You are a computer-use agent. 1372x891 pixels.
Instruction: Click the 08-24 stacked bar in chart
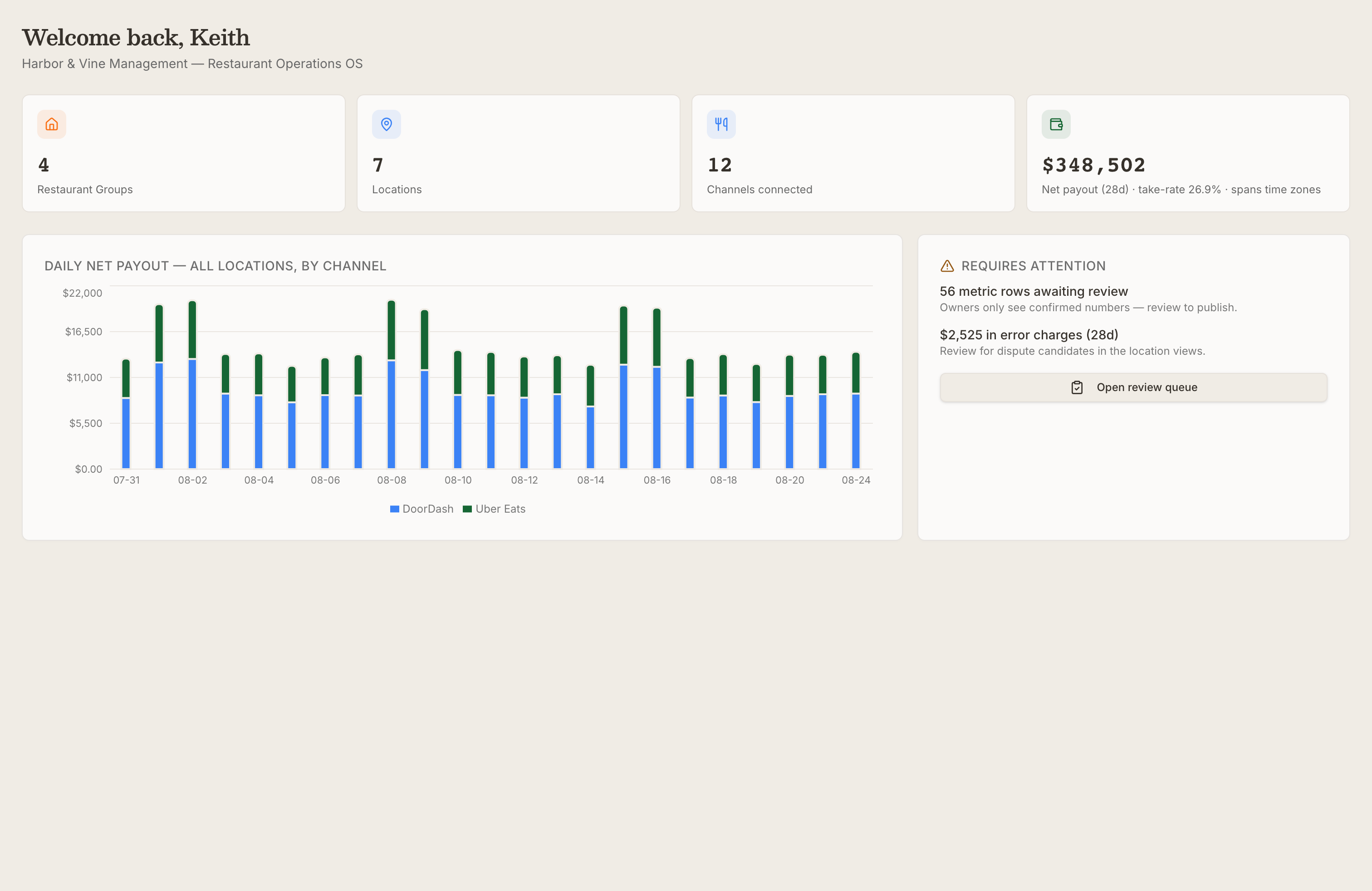(856, 411)
